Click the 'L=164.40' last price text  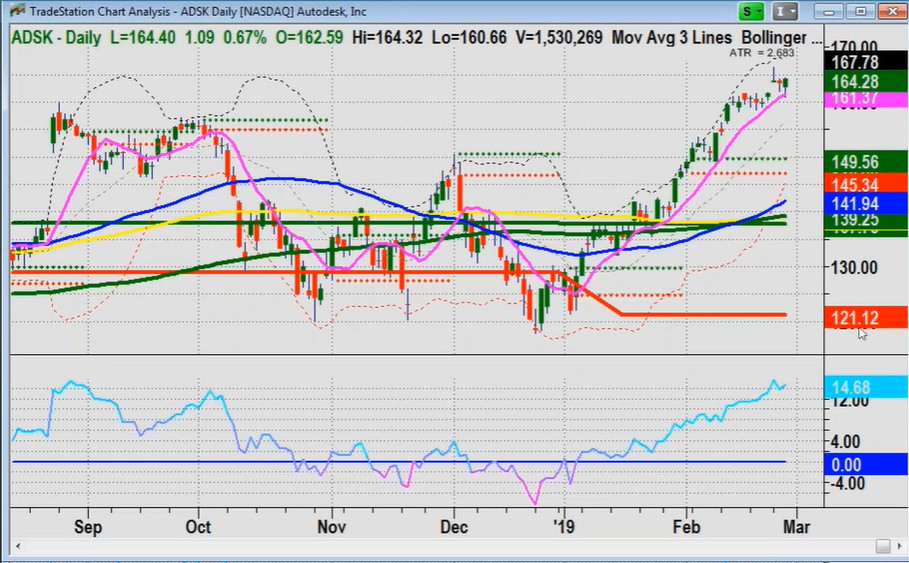[x=143, y=38]
